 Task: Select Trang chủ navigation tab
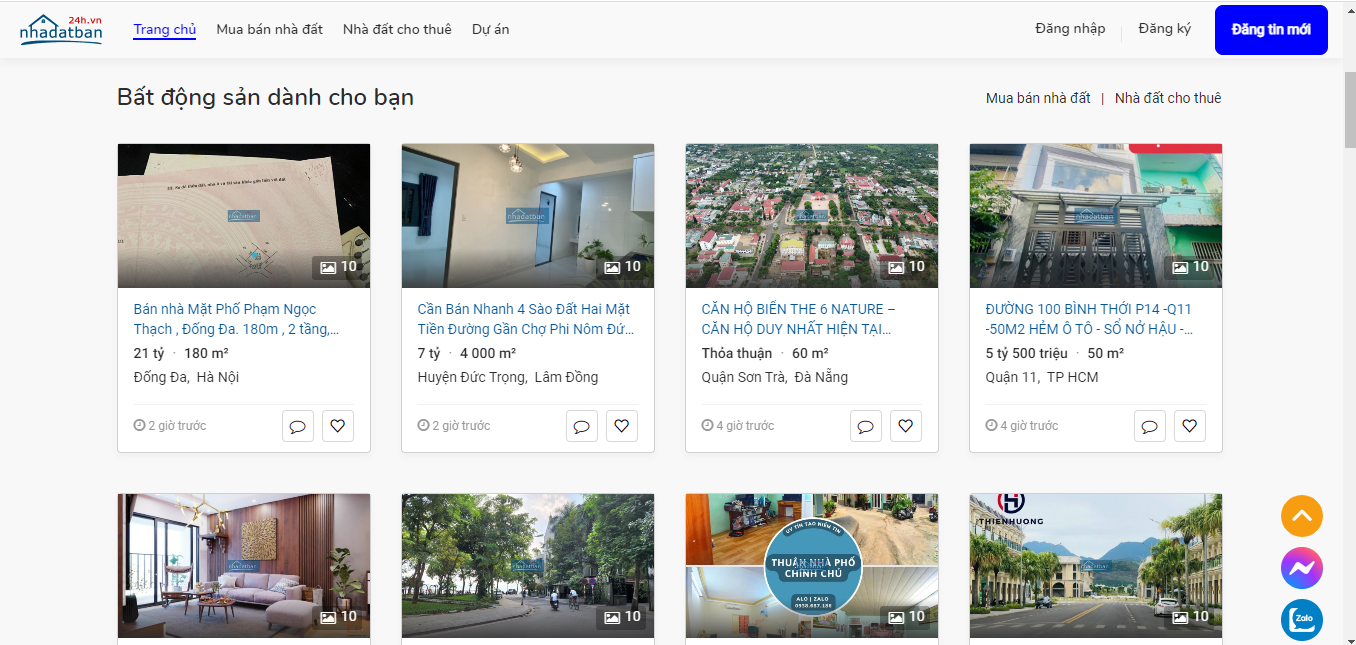[165, 29]
